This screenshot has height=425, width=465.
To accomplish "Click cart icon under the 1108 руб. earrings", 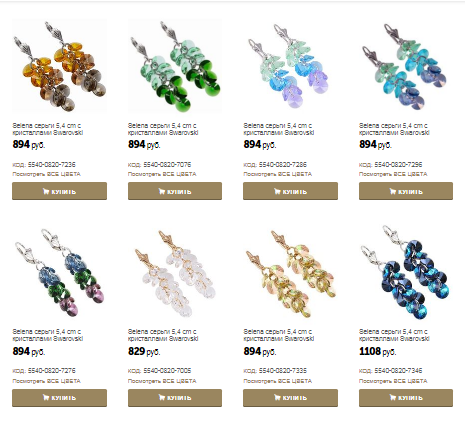I will coord(393,397).
